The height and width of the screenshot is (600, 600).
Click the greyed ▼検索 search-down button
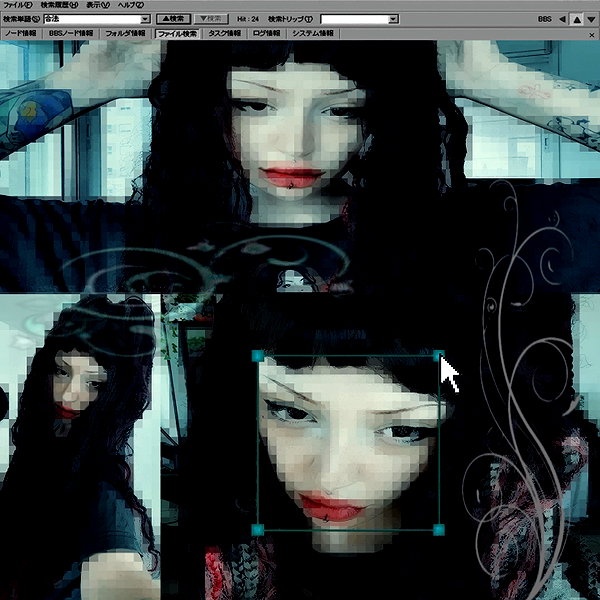tap(211, 19)
